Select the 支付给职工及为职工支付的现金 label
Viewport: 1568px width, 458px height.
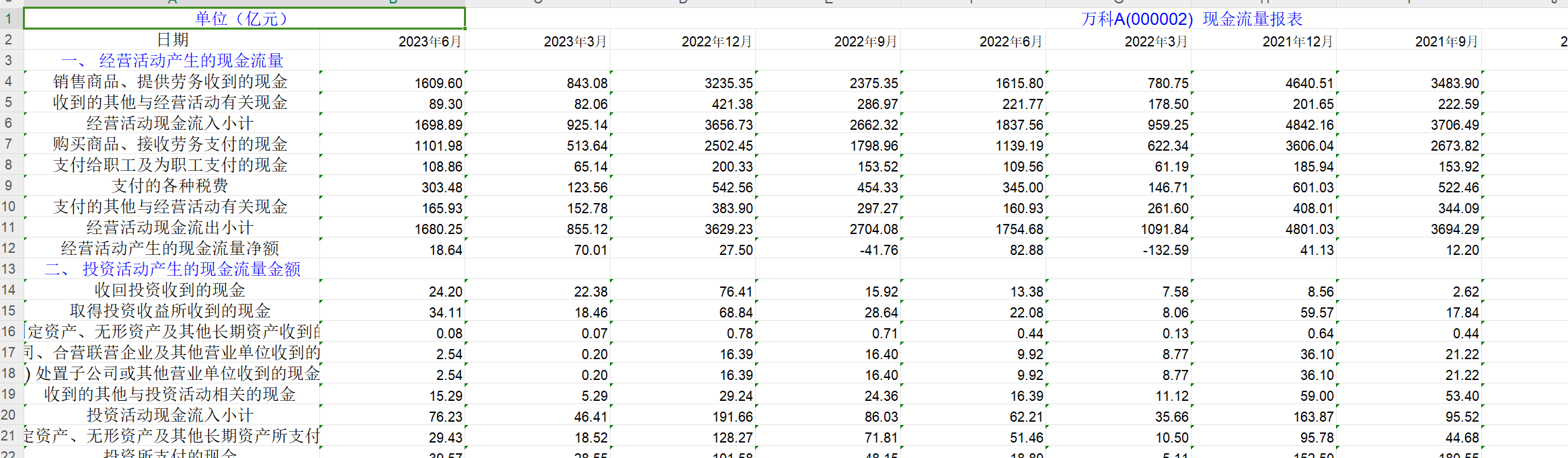tap(171, 165)
